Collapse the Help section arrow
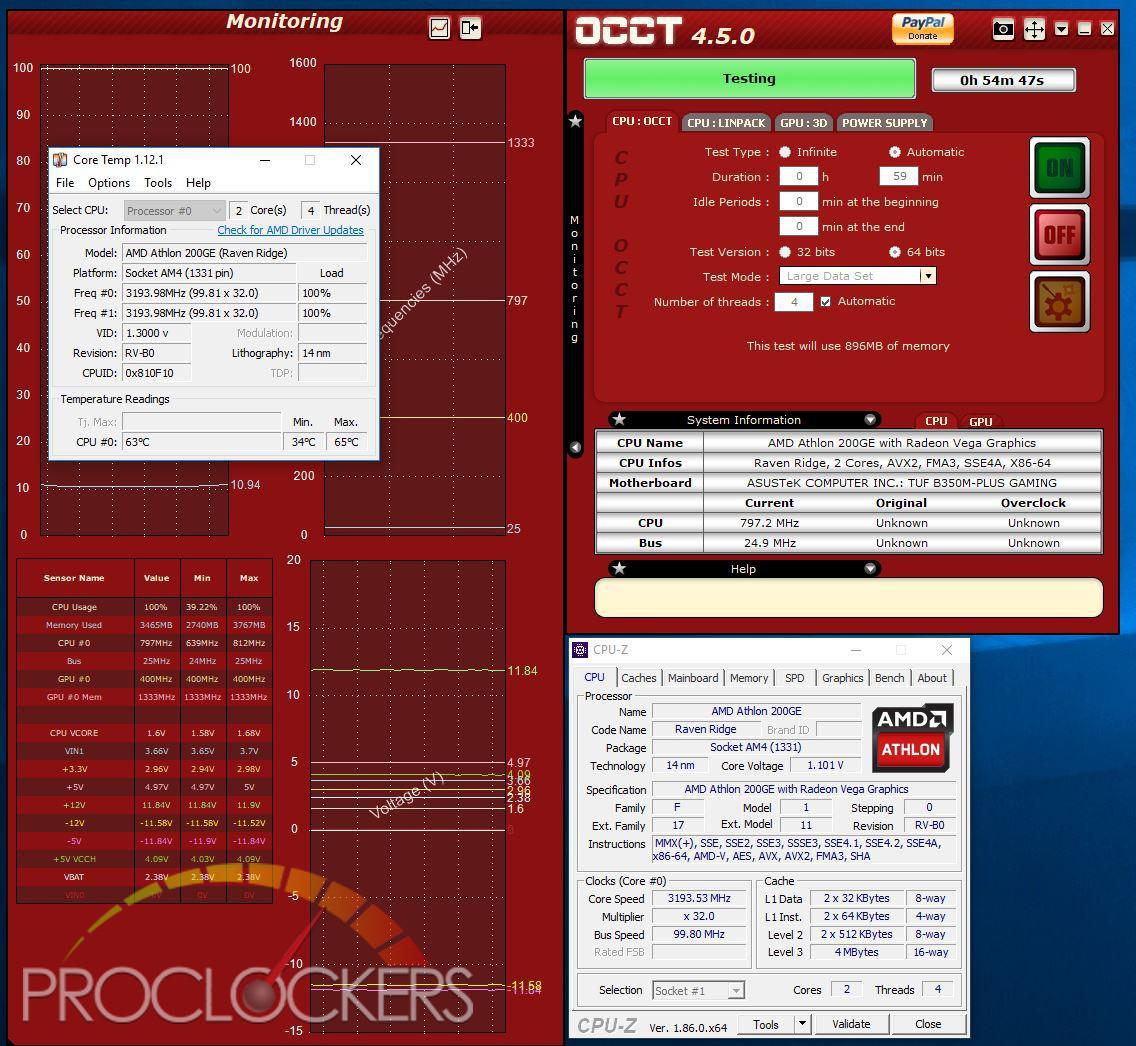 tap(870, 569)
